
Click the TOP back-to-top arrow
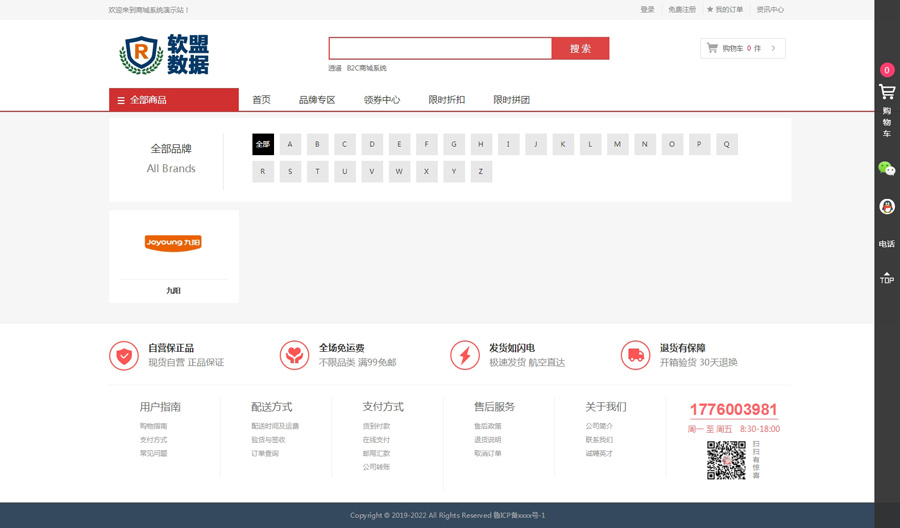pos(886,277)
